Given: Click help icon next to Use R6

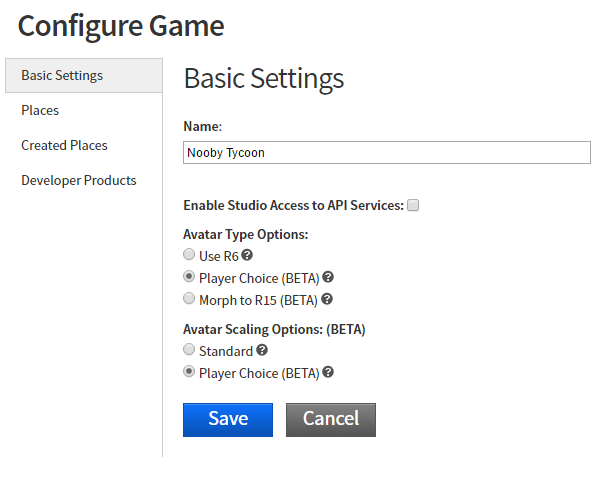Looking at the screenshot, I should (x=247, y=256).
